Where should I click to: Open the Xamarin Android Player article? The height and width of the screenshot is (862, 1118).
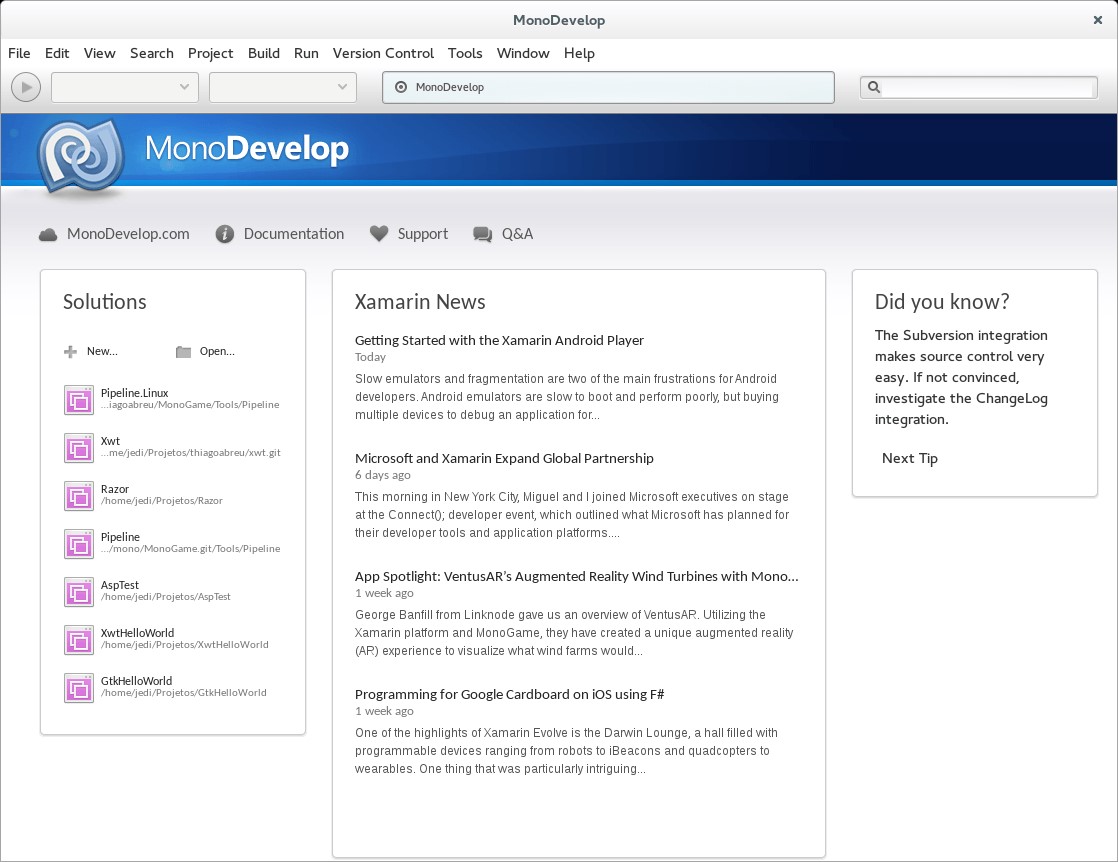click(x=499, y=340)
